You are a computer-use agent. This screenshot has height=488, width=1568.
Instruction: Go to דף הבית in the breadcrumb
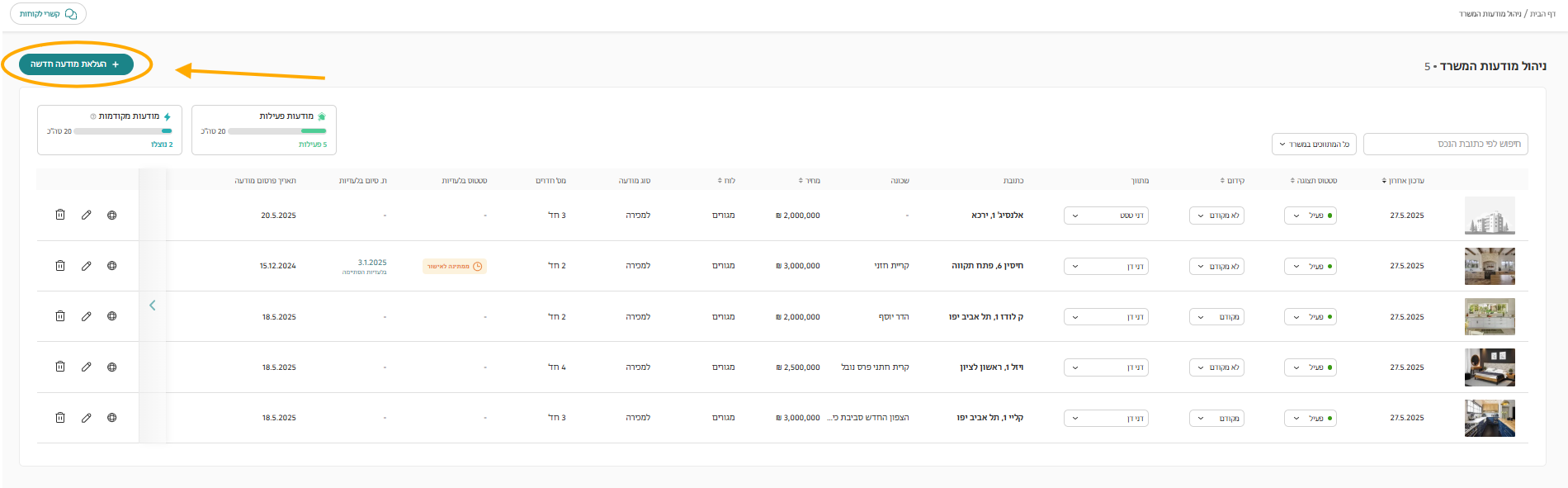pos(1543,14)
